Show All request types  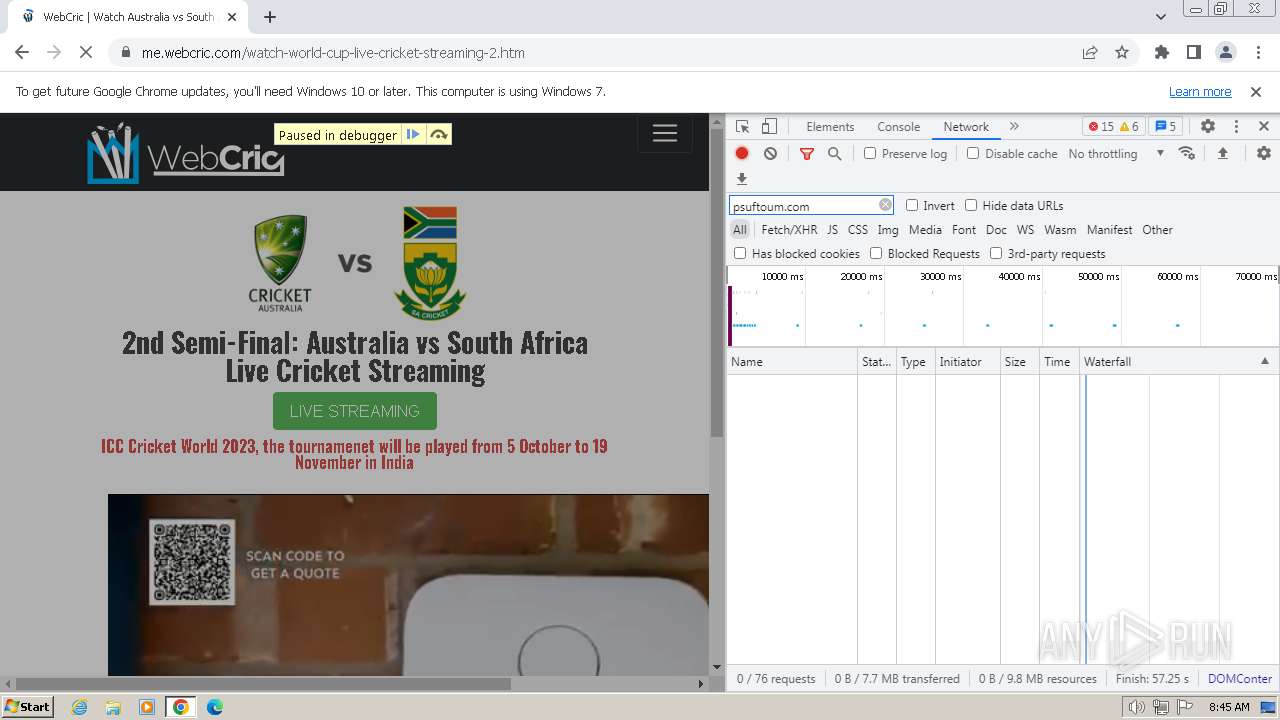(x=740, y=229)
